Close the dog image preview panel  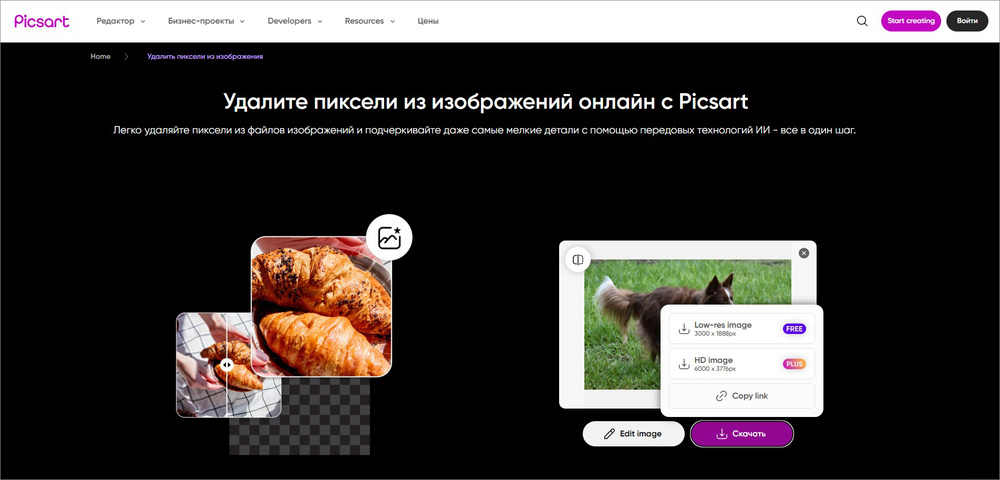click(x=804, y=253)
